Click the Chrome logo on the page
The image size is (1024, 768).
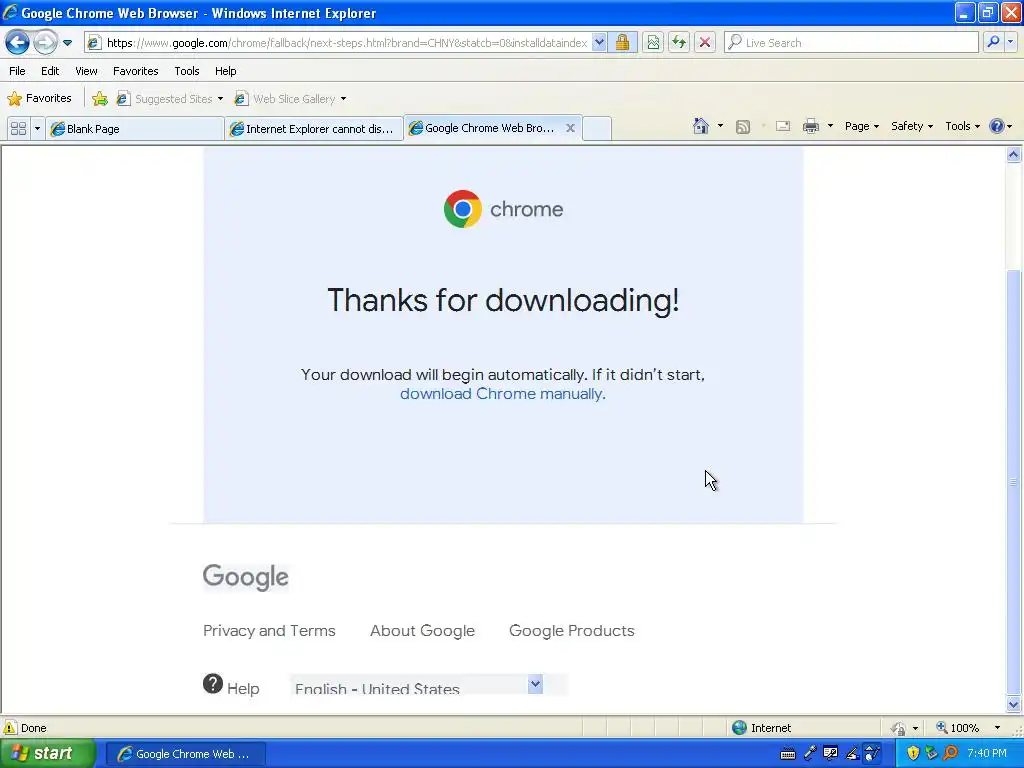[462, 209]
